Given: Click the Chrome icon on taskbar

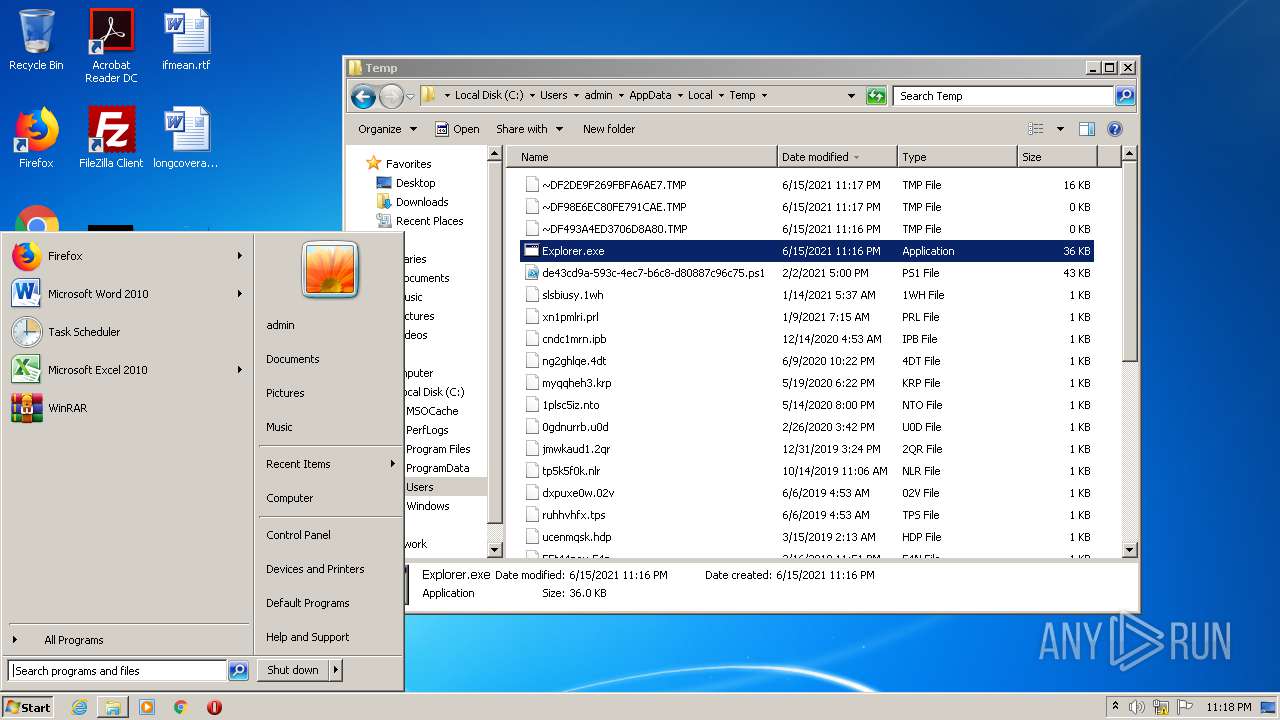Looking at the screenshot, I should click(x=181, y=707).
